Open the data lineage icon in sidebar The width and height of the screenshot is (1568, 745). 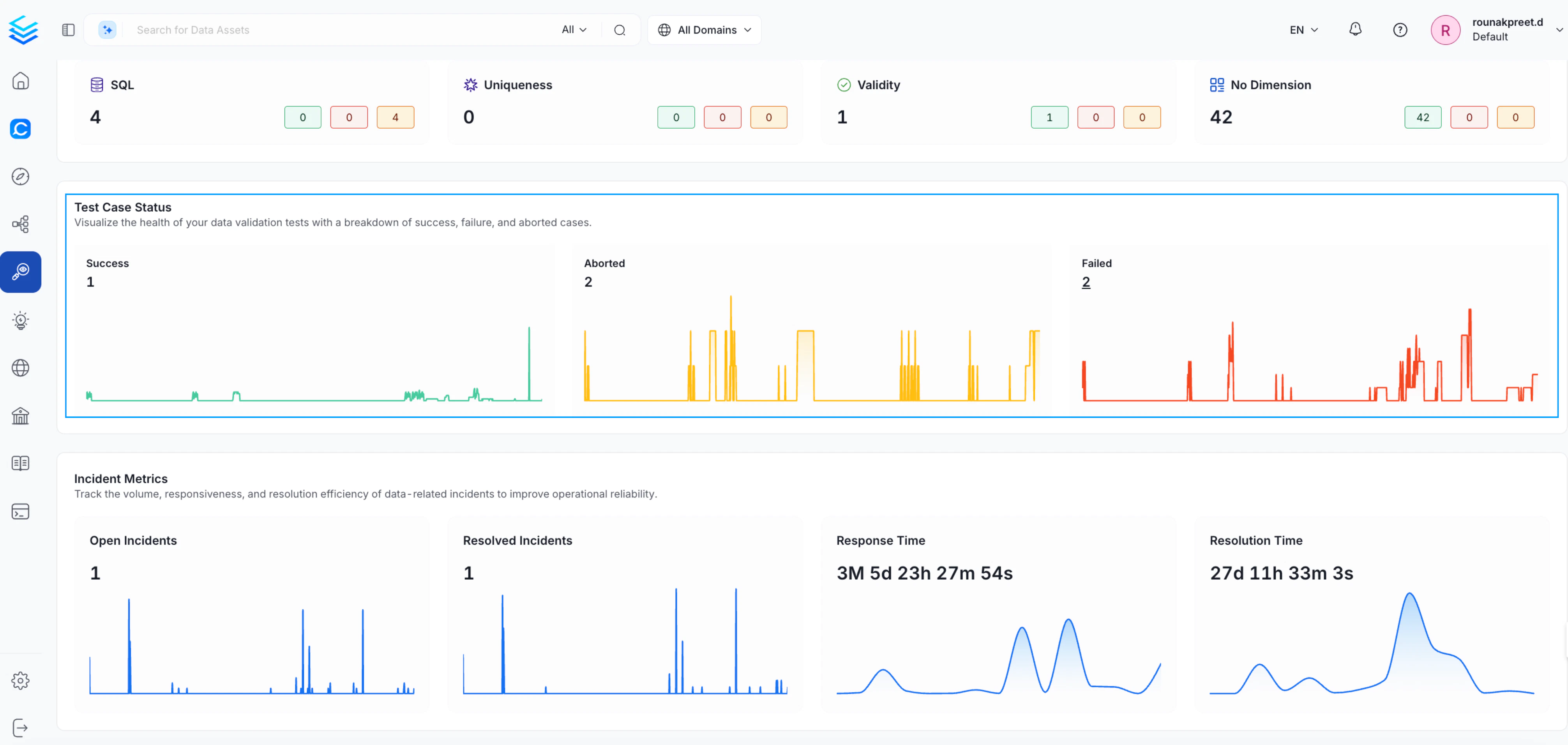tap(21, 223)
